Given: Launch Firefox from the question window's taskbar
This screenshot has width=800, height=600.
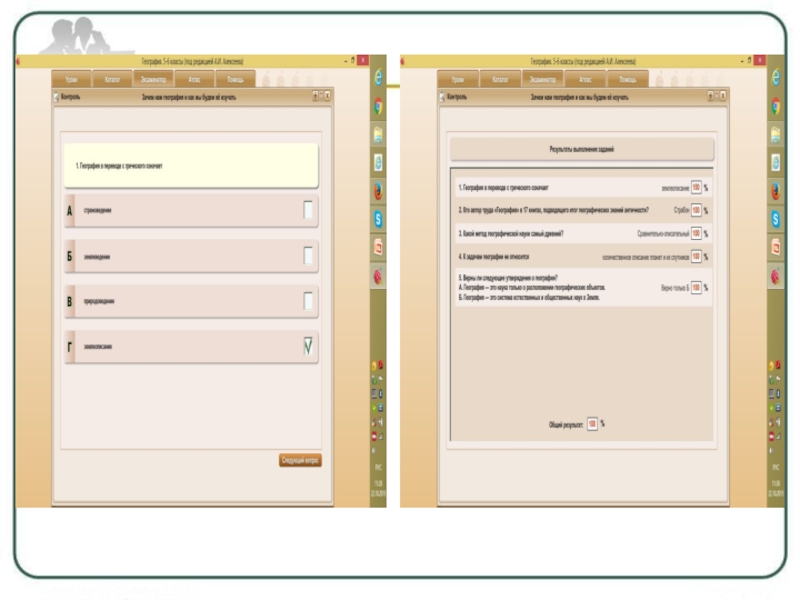Looking at the screenshot, I should (378, 191).
